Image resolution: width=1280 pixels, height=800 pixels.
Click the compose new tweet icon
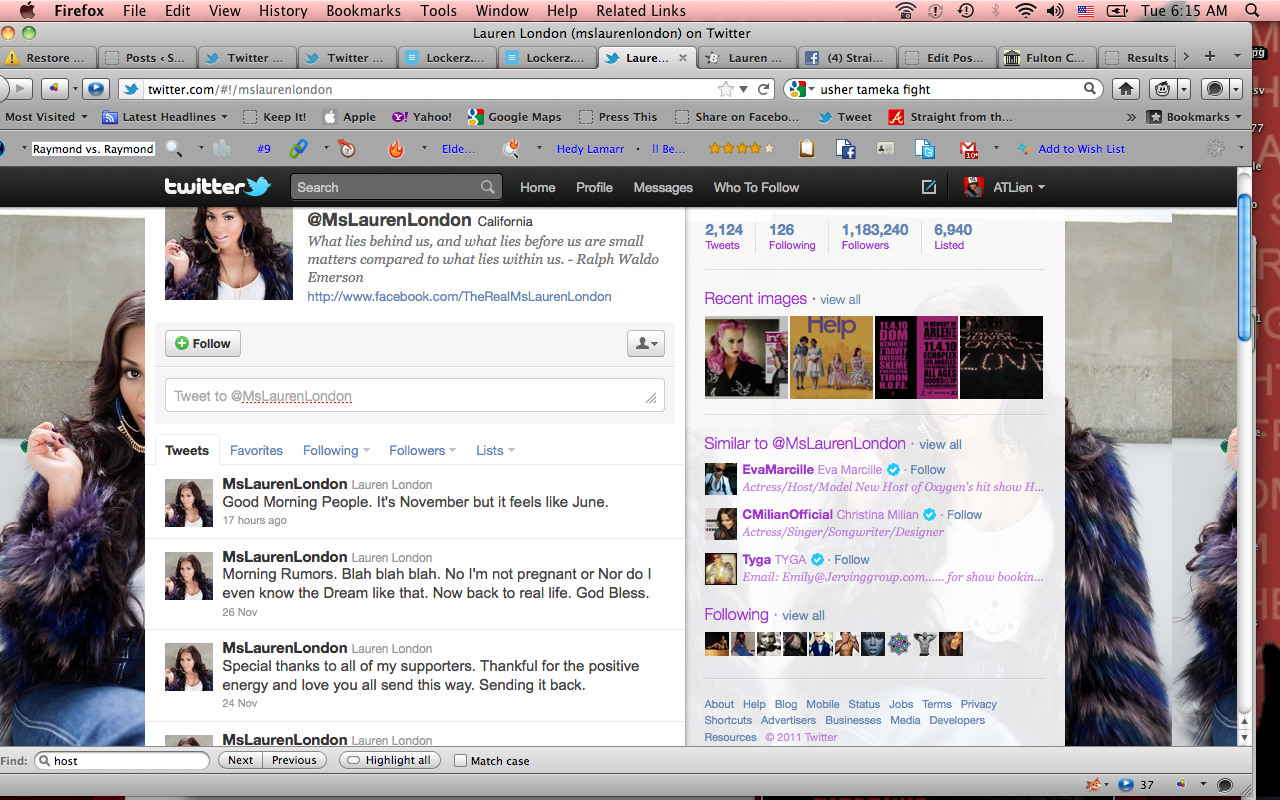(929, 187)
